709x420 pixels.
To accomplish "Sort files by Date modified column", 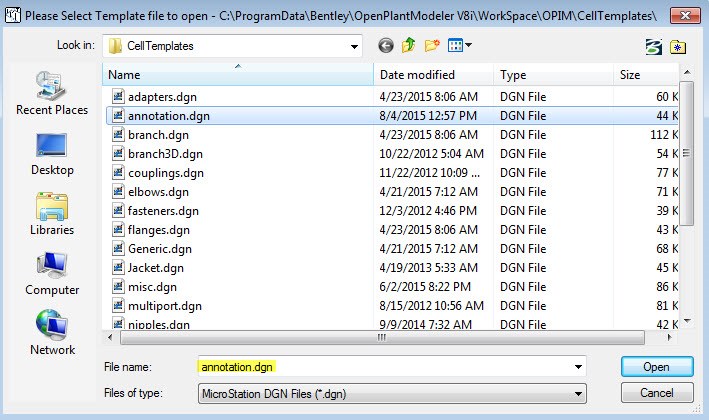I will coord(433,75).
